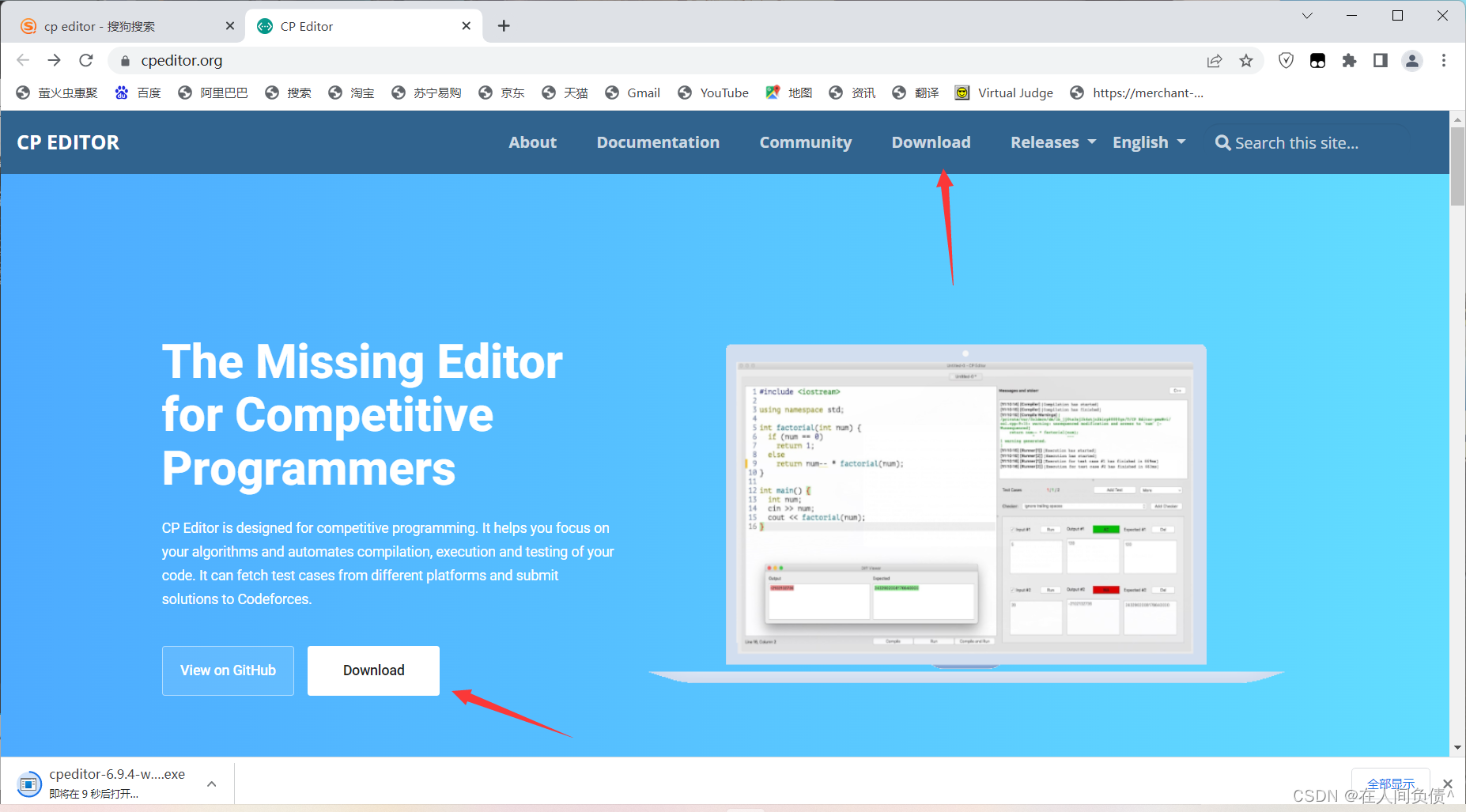
Task: Open the 淘宝 bookmark
Action: (351, 93)
